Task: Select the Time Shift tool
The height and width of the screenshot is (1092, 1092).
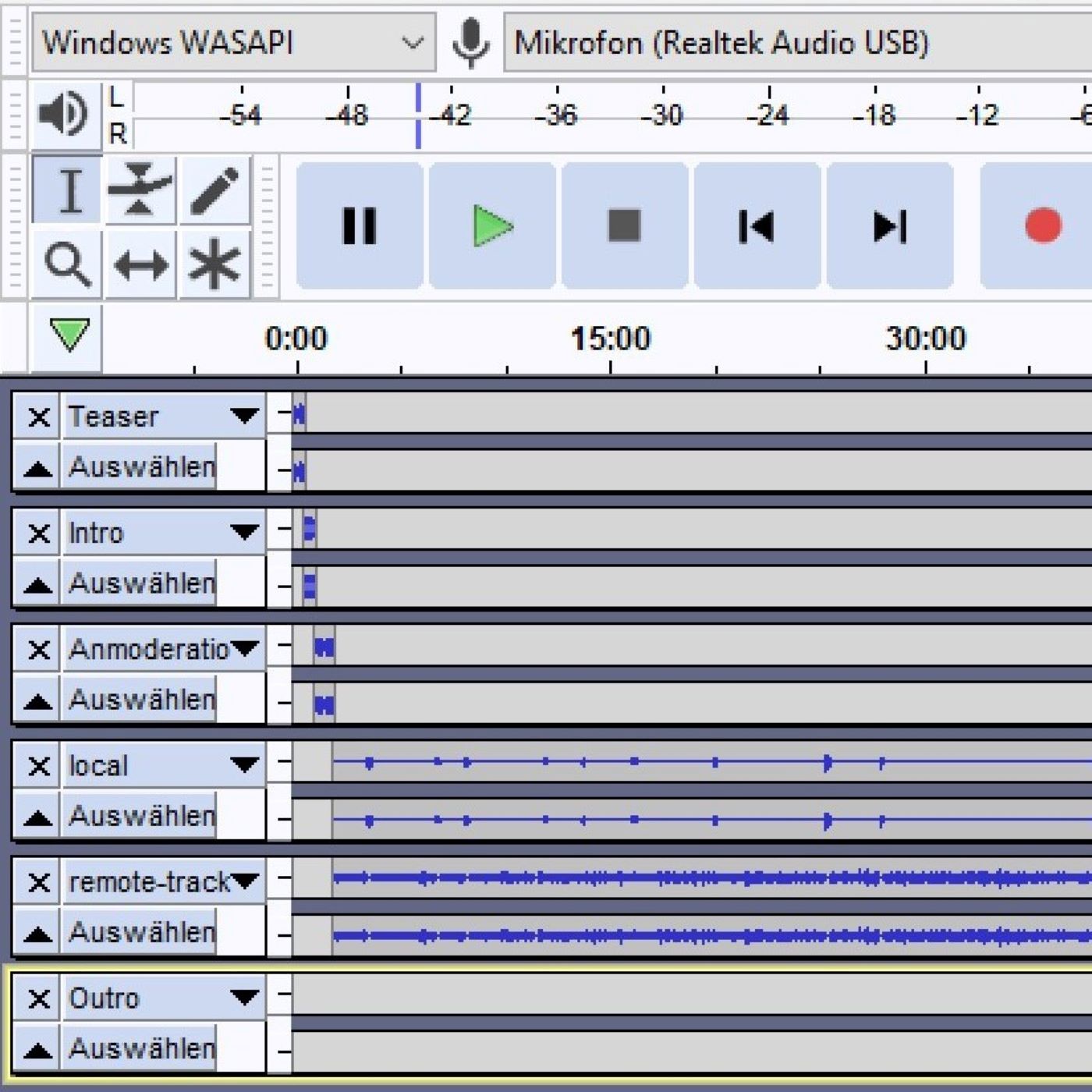Action: [140, 265]
